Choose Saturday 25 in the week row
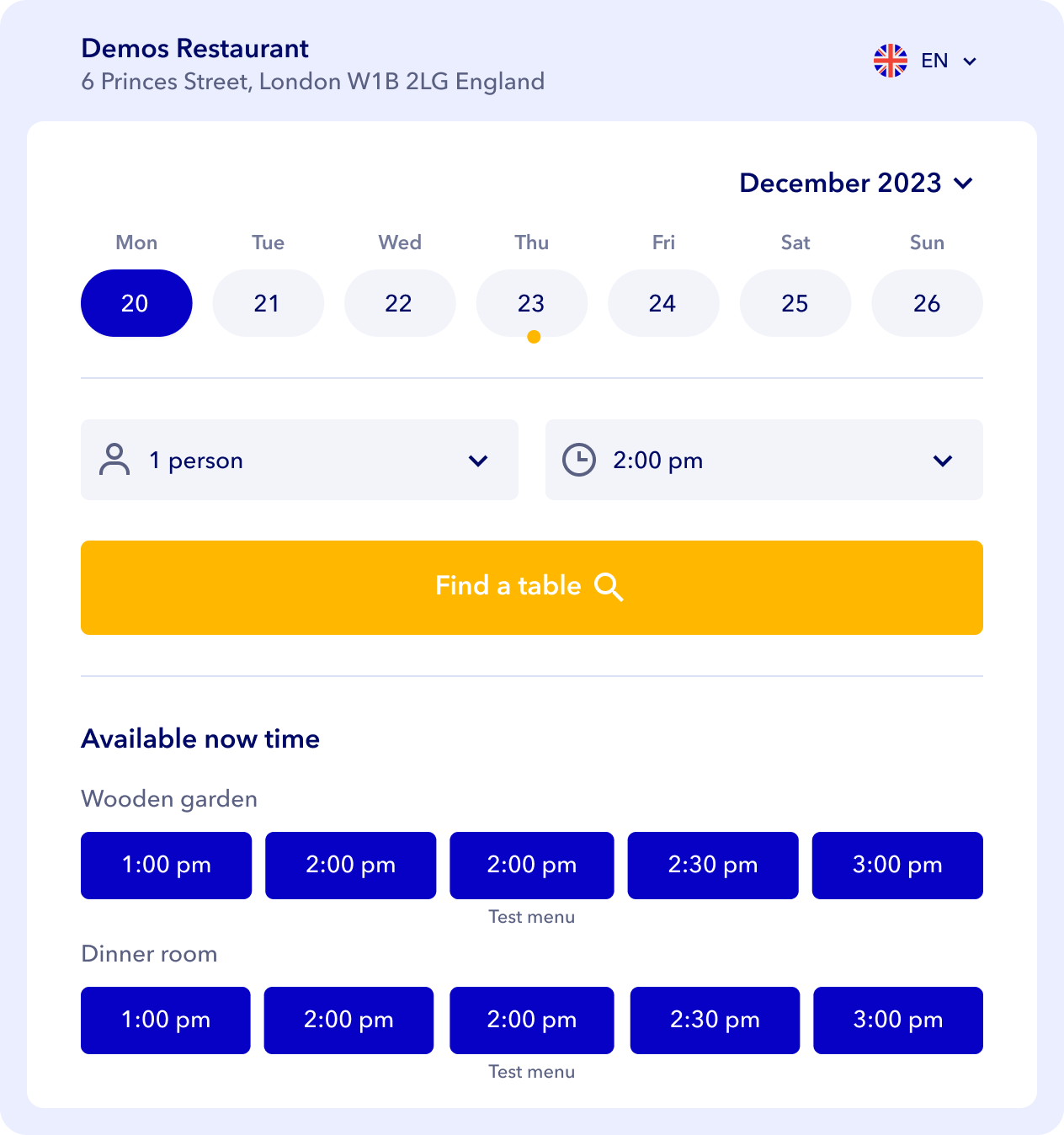 point(795,303)
